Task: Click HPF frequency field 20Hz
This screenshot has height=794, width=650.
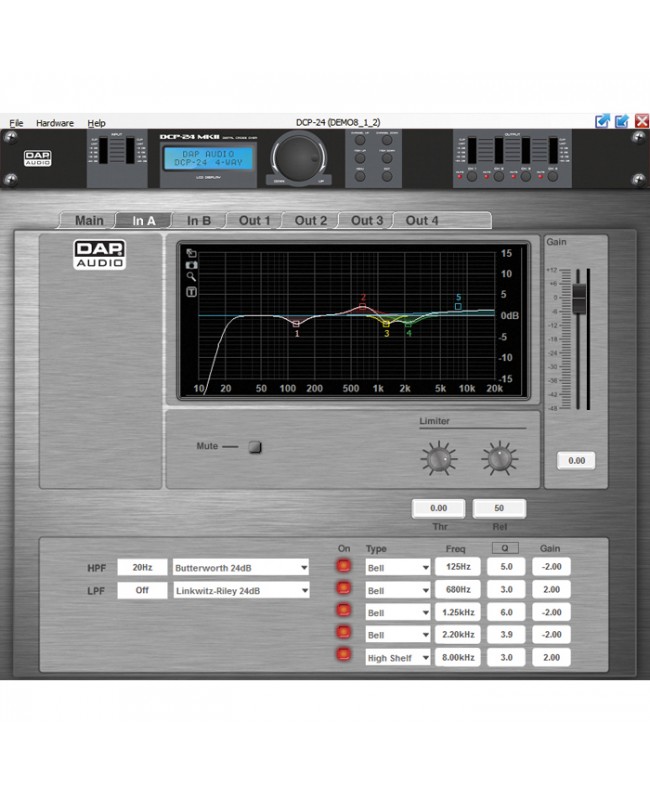Action: pyautogui.click(x=142, y=567)
